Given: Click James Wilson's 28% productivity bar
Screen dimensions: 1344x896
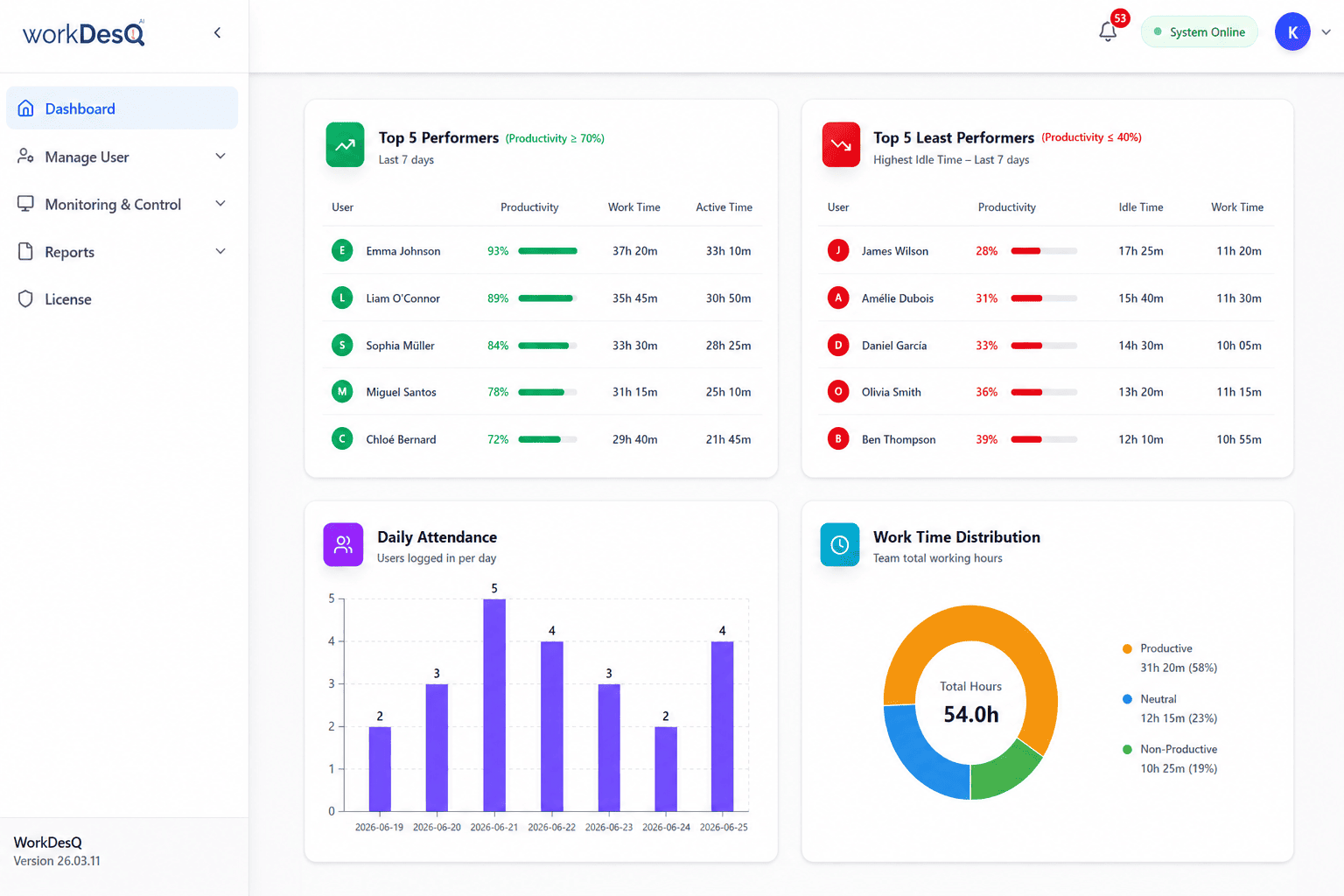Looking at the screenshot, I should pyautogui.click(x=1044, y=251).
